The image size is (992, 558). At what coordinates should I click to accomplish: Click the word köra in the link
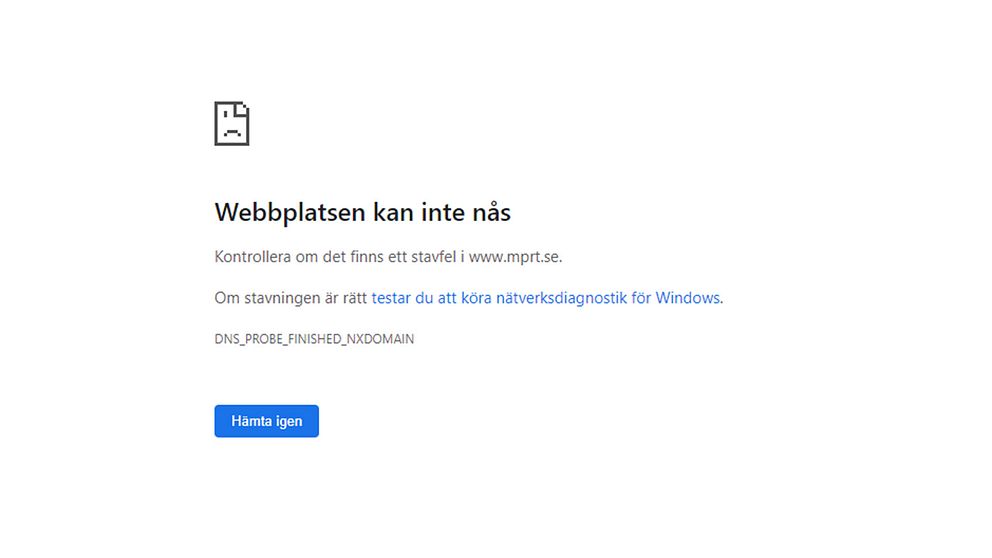489,298
